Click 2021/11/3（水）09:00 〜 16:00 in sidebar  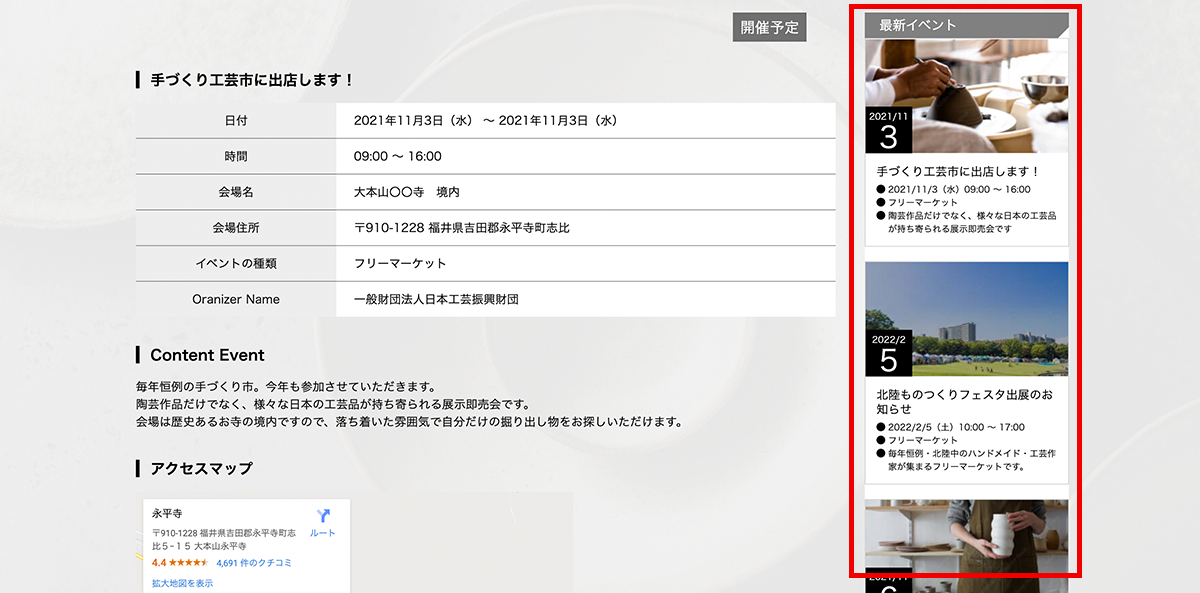pyautogui.click(x=959, y=189)
